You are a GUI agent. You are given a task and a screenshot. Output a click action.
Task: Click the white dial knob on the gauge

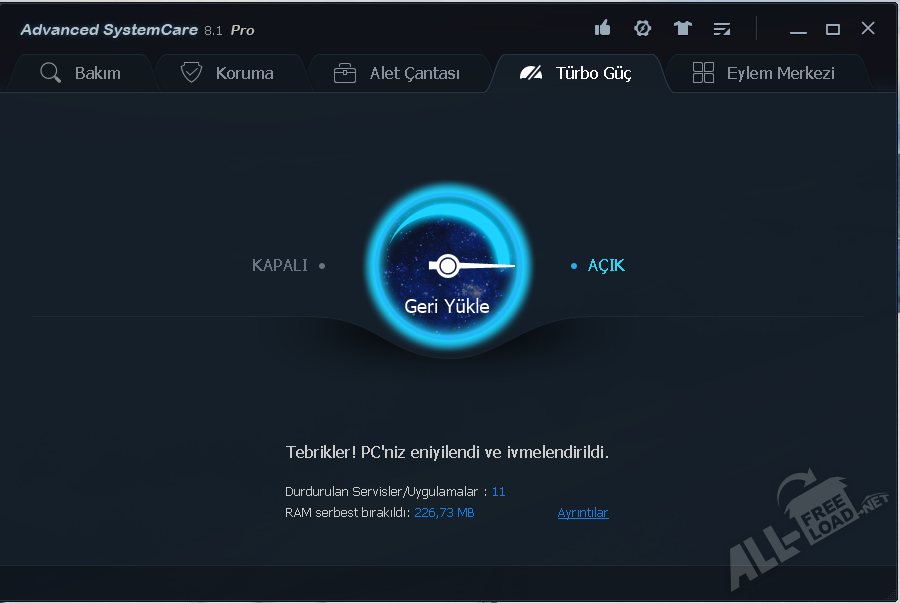pos(448,265)
